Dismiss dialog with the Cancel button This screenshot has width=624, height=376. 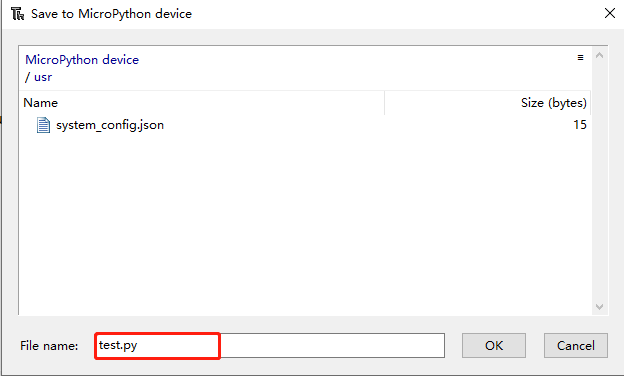tap(576, 345)
